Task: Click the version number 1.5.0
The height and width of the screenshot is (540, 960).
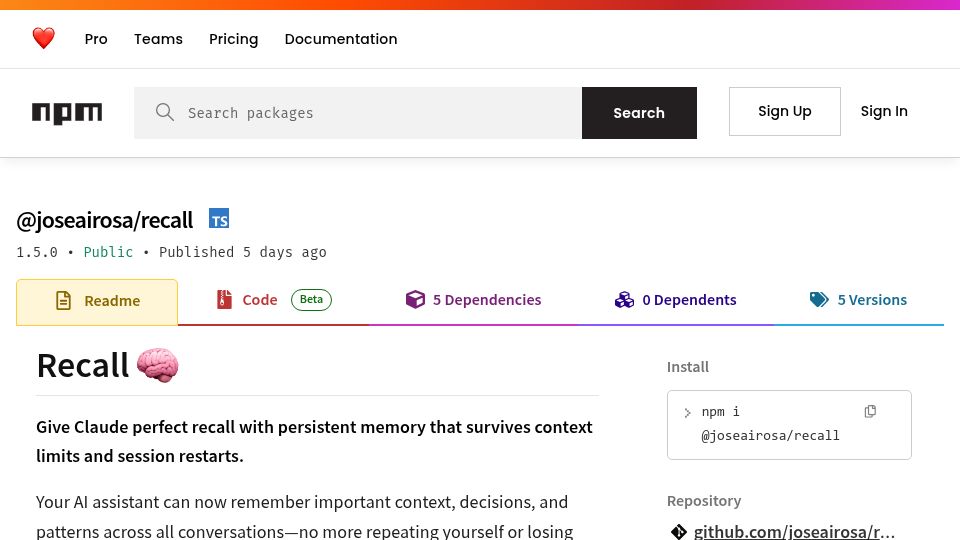Action: click(x=37, y=252)
